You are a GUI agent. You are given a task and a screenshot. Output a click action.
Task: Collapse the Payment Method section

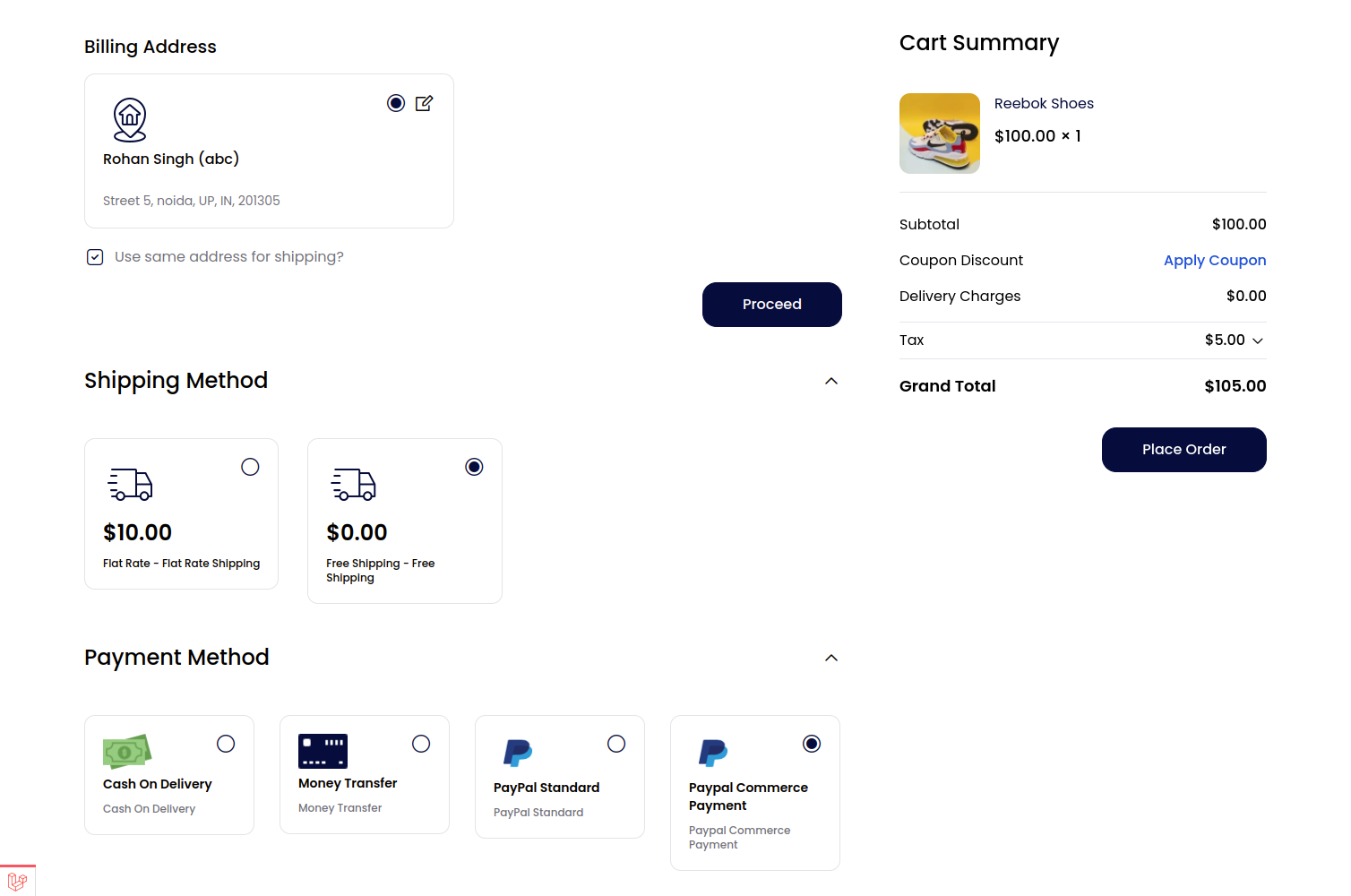[x=831, y=658]
